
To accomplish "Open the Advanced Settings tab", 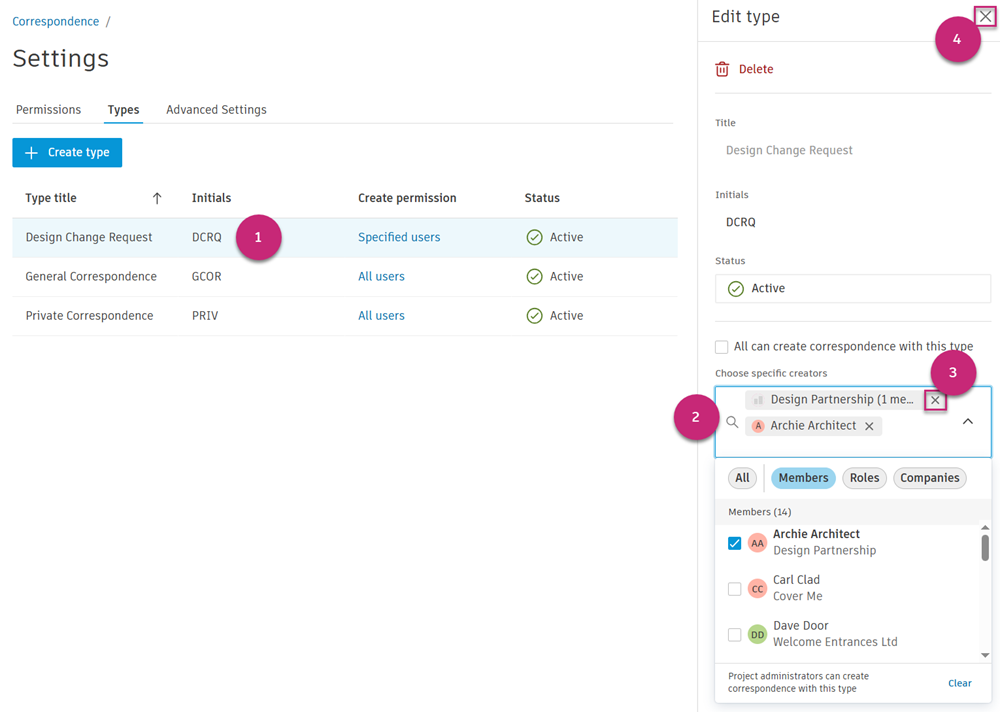I will coord(216,110).
